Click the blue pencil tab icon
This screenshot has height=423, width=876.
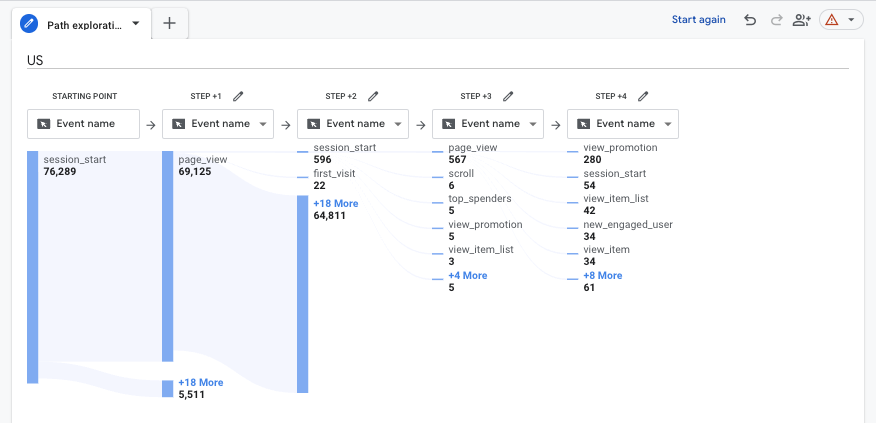(29, 23)
